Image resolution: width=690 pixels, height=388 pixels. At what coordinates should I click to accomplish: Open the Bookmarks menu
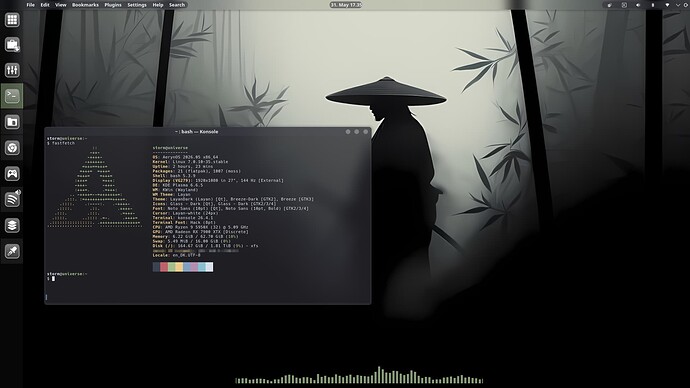point(85,5)
